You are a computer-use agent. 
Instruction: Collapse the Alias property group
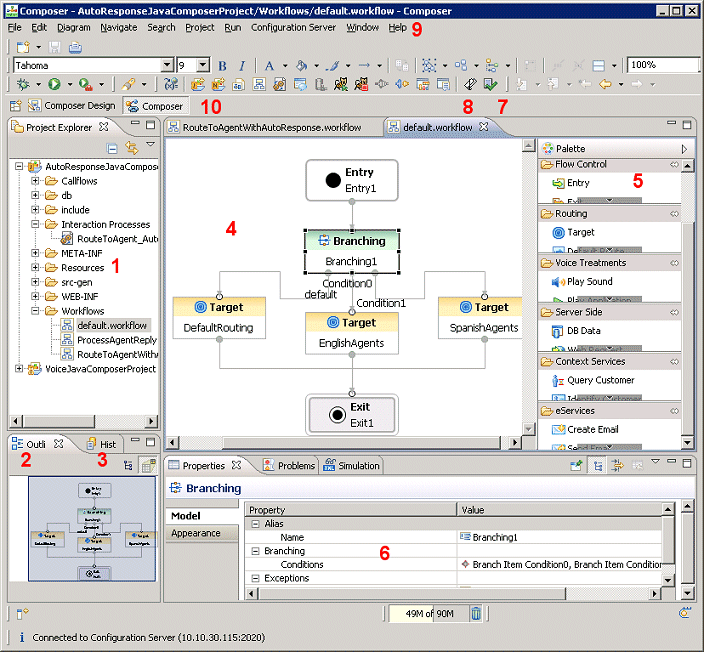coord(254,523)
